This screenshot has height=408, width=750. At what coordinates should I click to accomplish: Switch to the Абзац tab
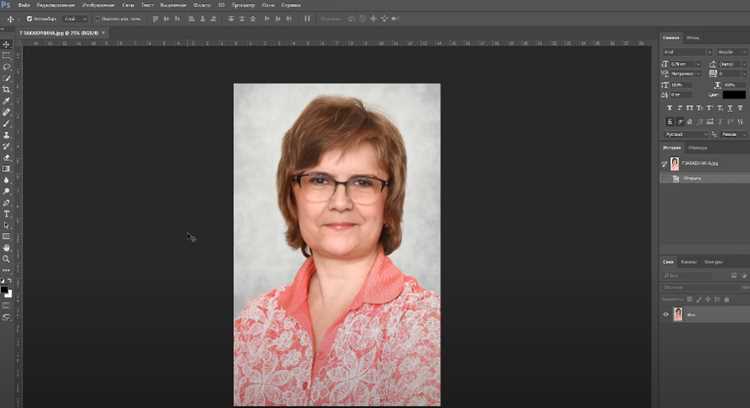(x=693, y=38)
